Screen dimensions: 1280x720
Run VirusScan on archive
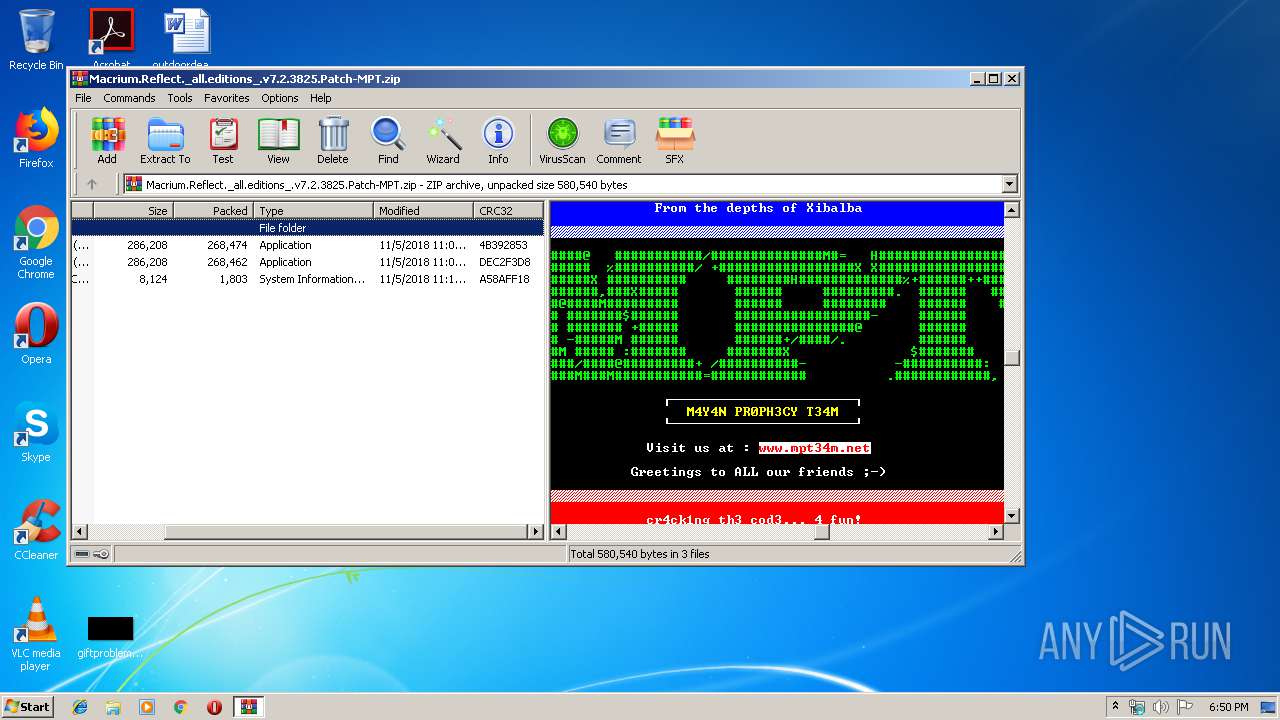(x=562, y=140)
